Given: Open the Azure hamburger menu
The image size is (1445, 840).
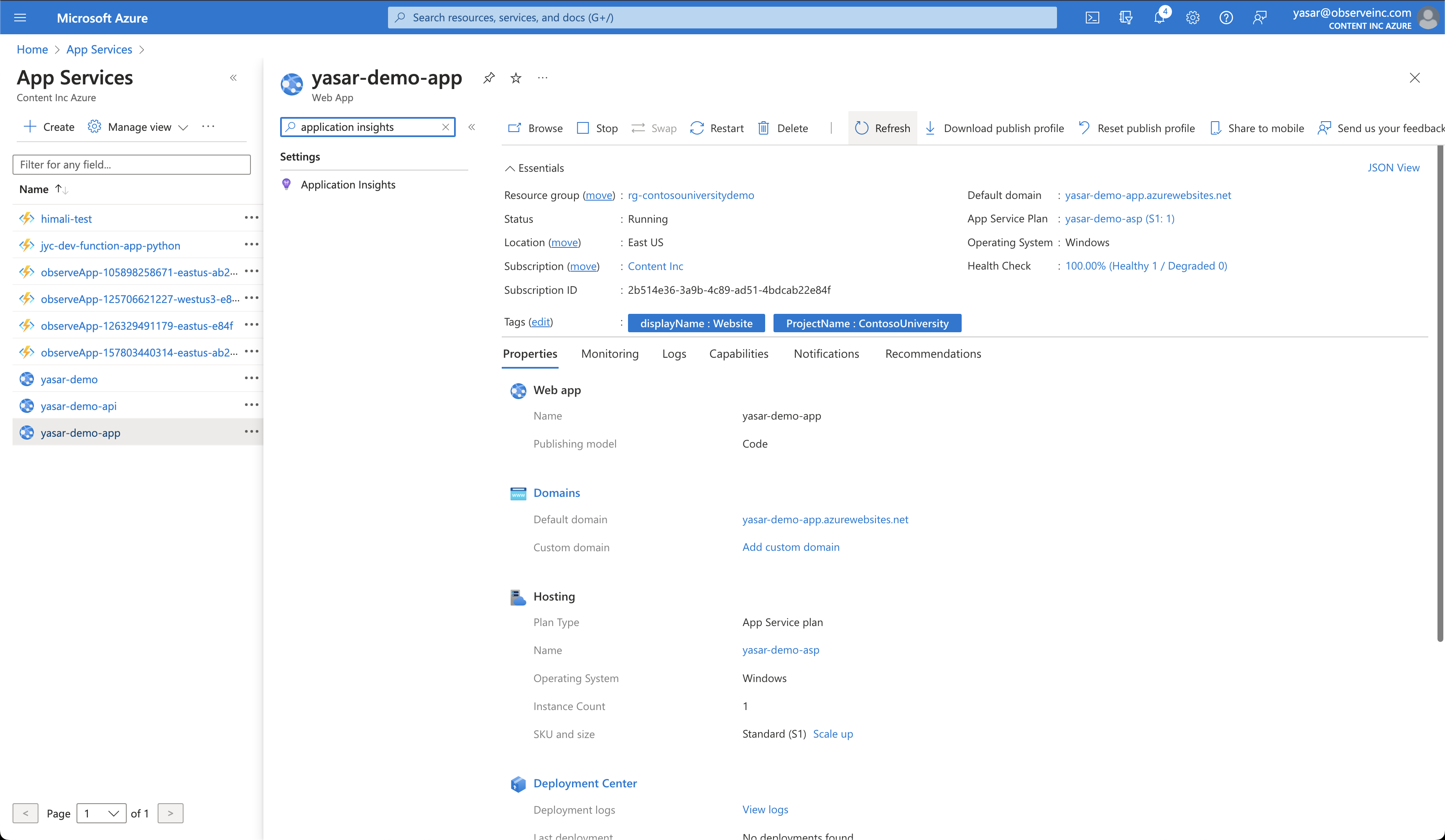Looking at the screenshot, I should (20, 18).
